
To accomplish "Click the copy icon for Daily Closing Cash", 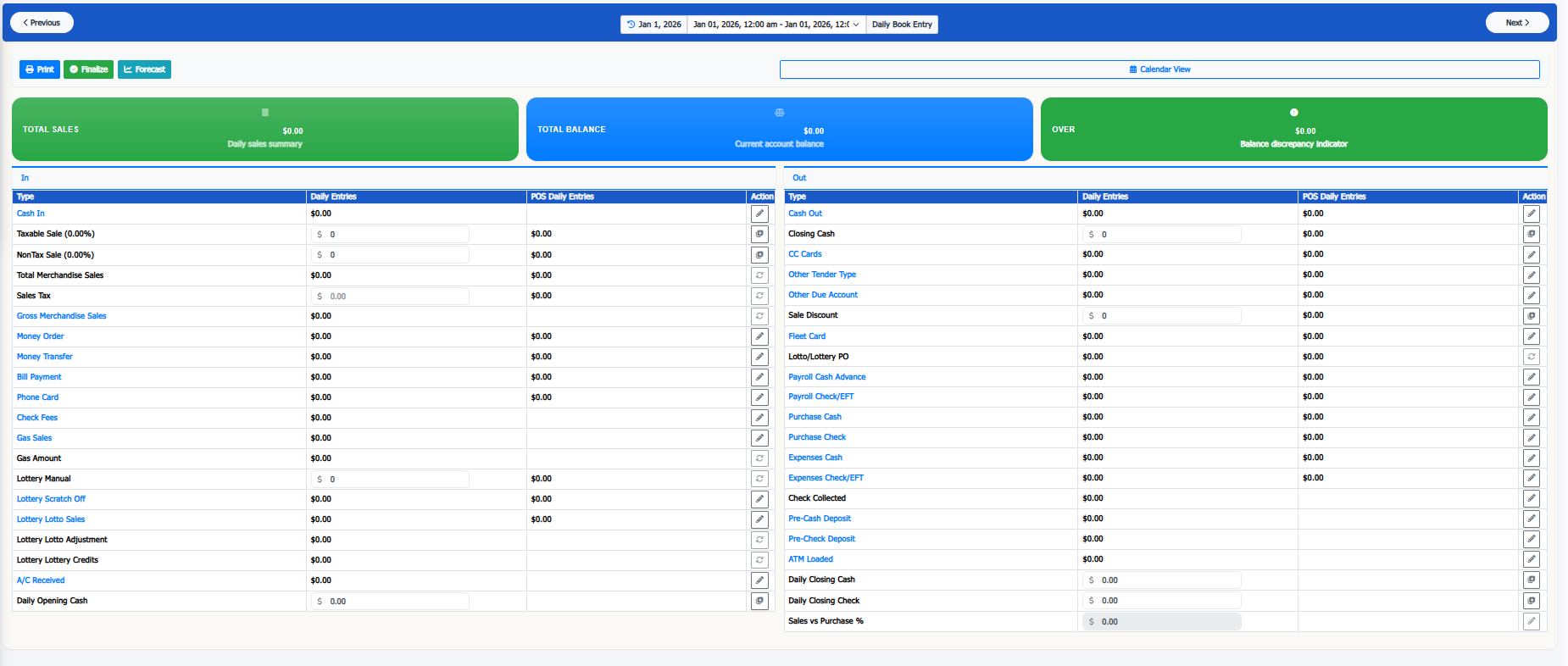I will (1531, 580).
